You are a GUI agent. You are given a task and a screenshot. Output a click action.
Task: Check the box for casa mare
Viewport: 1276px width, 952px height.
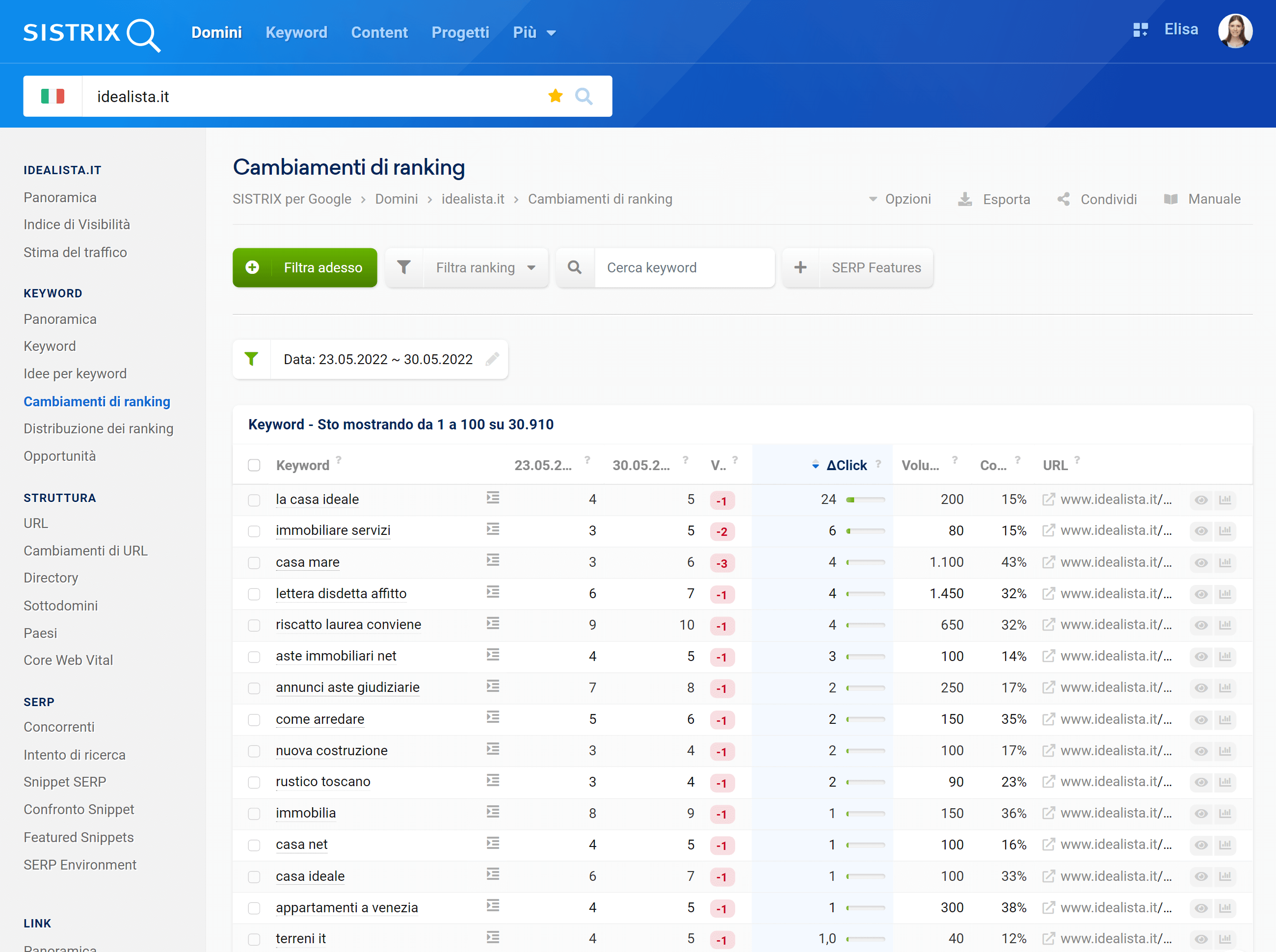254,563
